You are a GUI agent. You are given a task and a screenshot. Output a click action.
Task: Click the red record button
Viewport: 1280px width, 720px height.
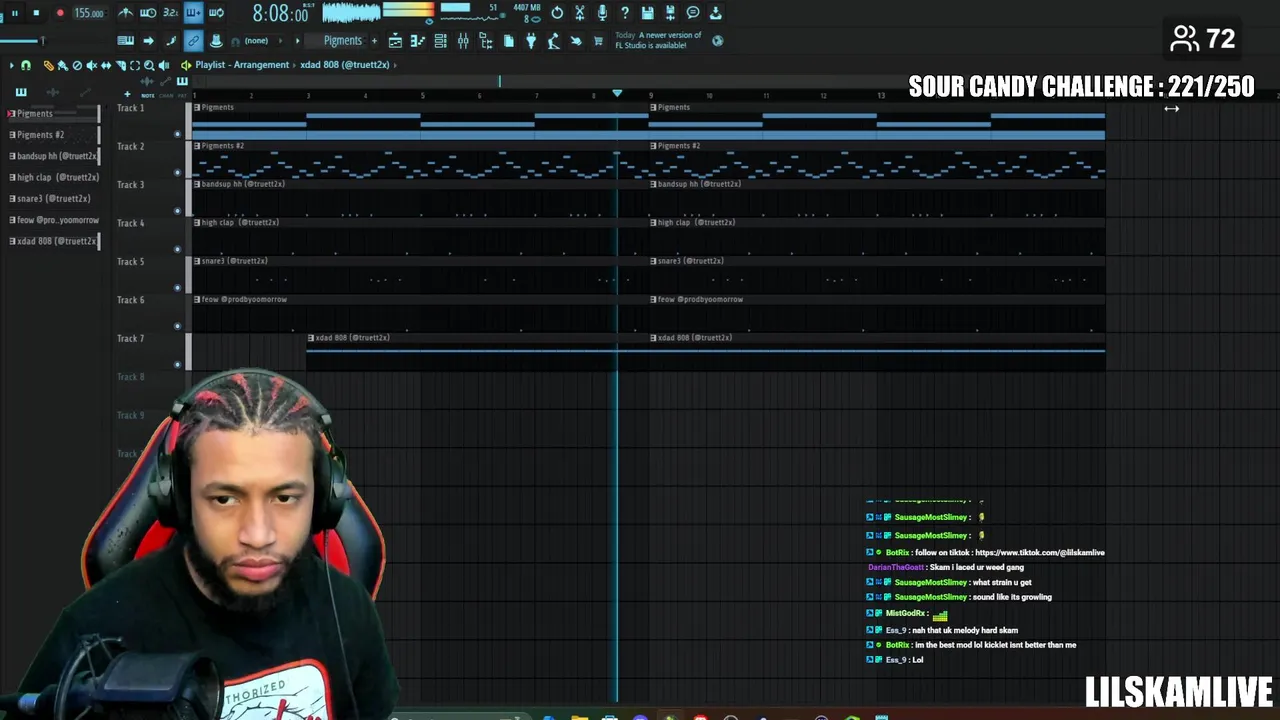click(60, 13)
